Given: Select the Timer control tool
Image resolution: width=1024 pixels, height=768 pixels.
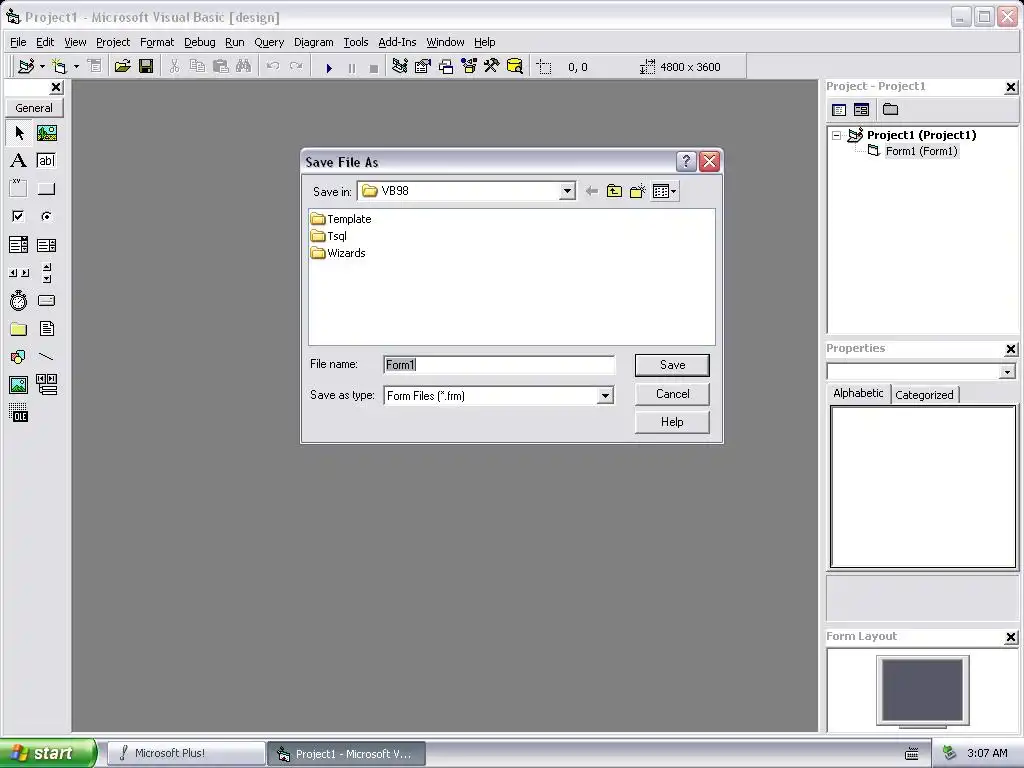Looking at the screenshot, I should click(19, 300).
